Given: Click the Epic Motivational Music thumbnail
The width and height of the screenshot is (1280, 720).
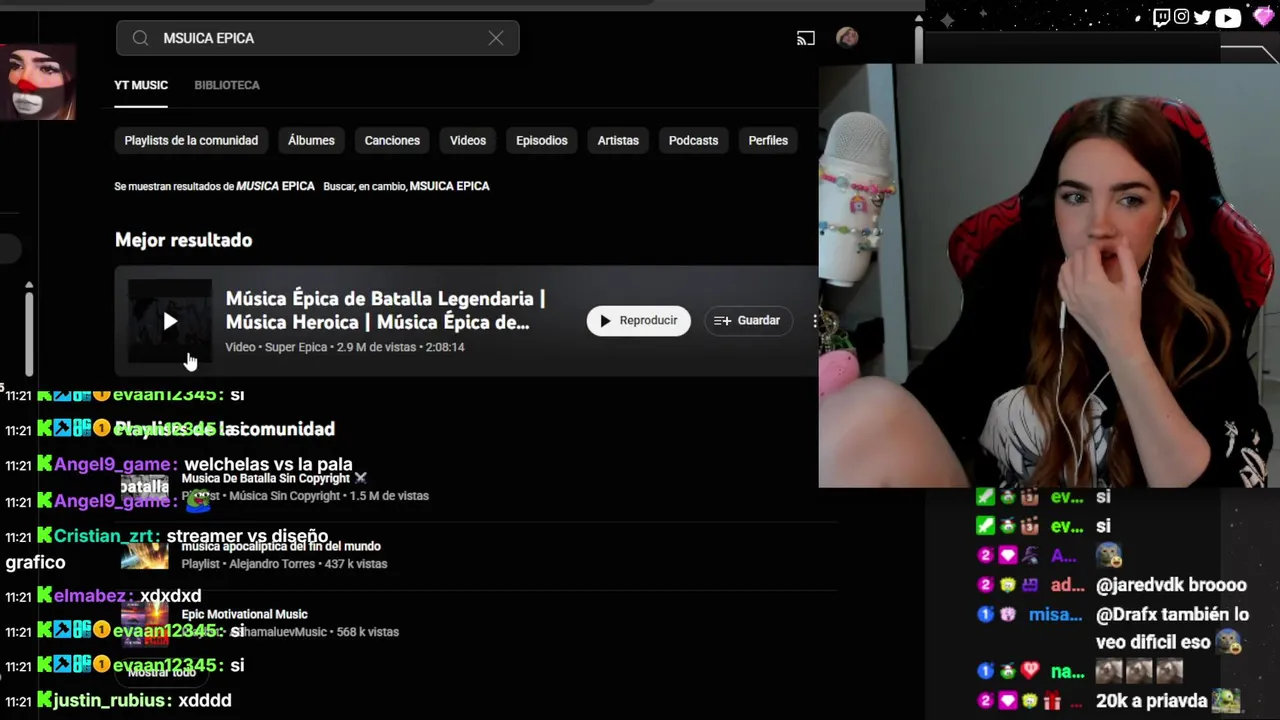Looking at the screenshot, I should coord(145,623).
